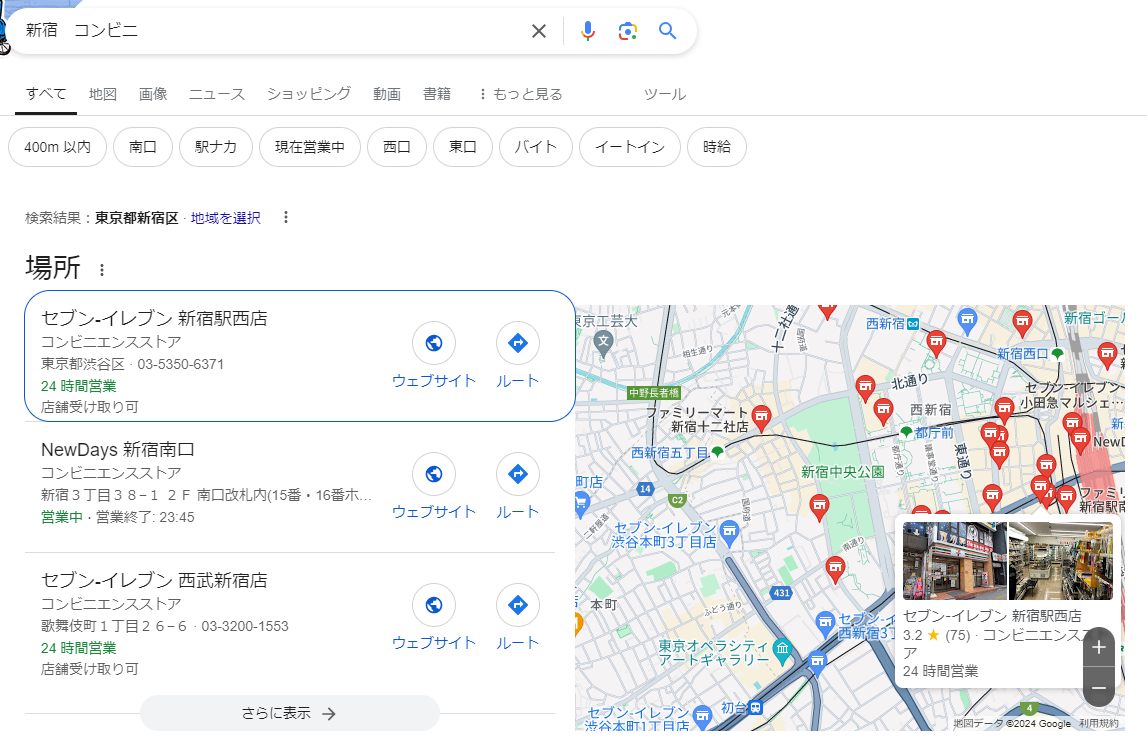
Task: Apply the 時給 filter chip
Action: pyautogui.click(x=717, y=147)
